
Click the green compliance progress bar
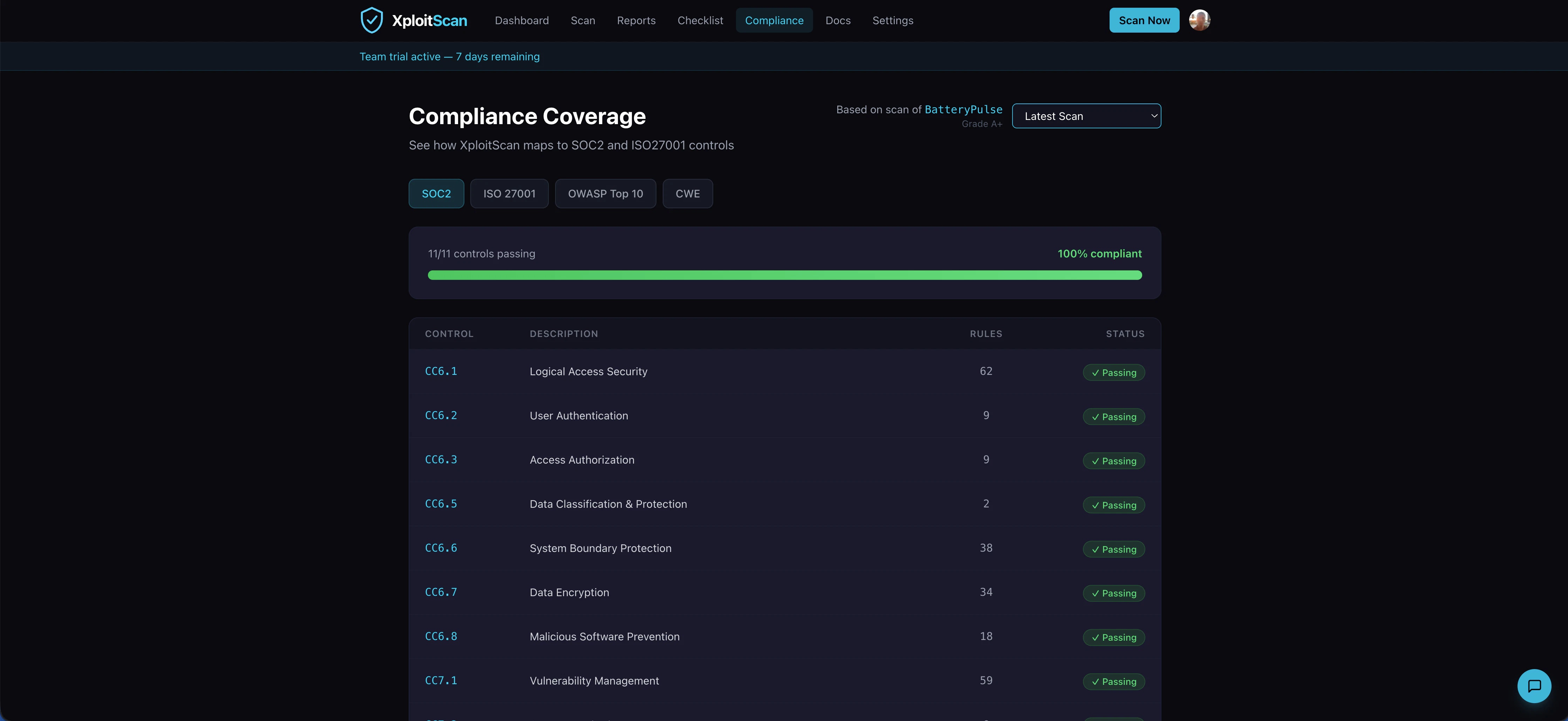[784, 275]
